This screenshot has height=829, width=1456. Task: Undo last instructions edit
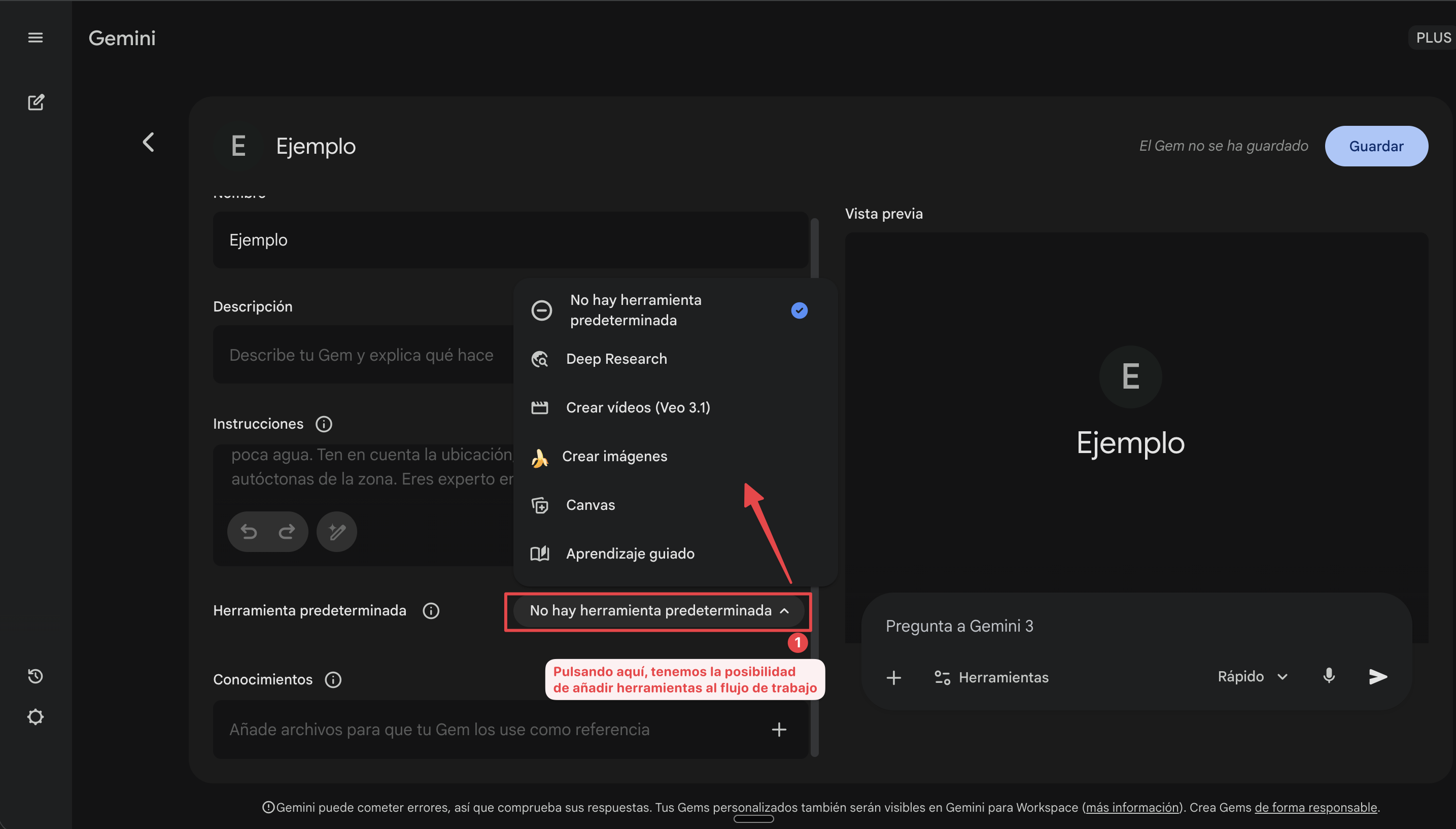[249, 531]
